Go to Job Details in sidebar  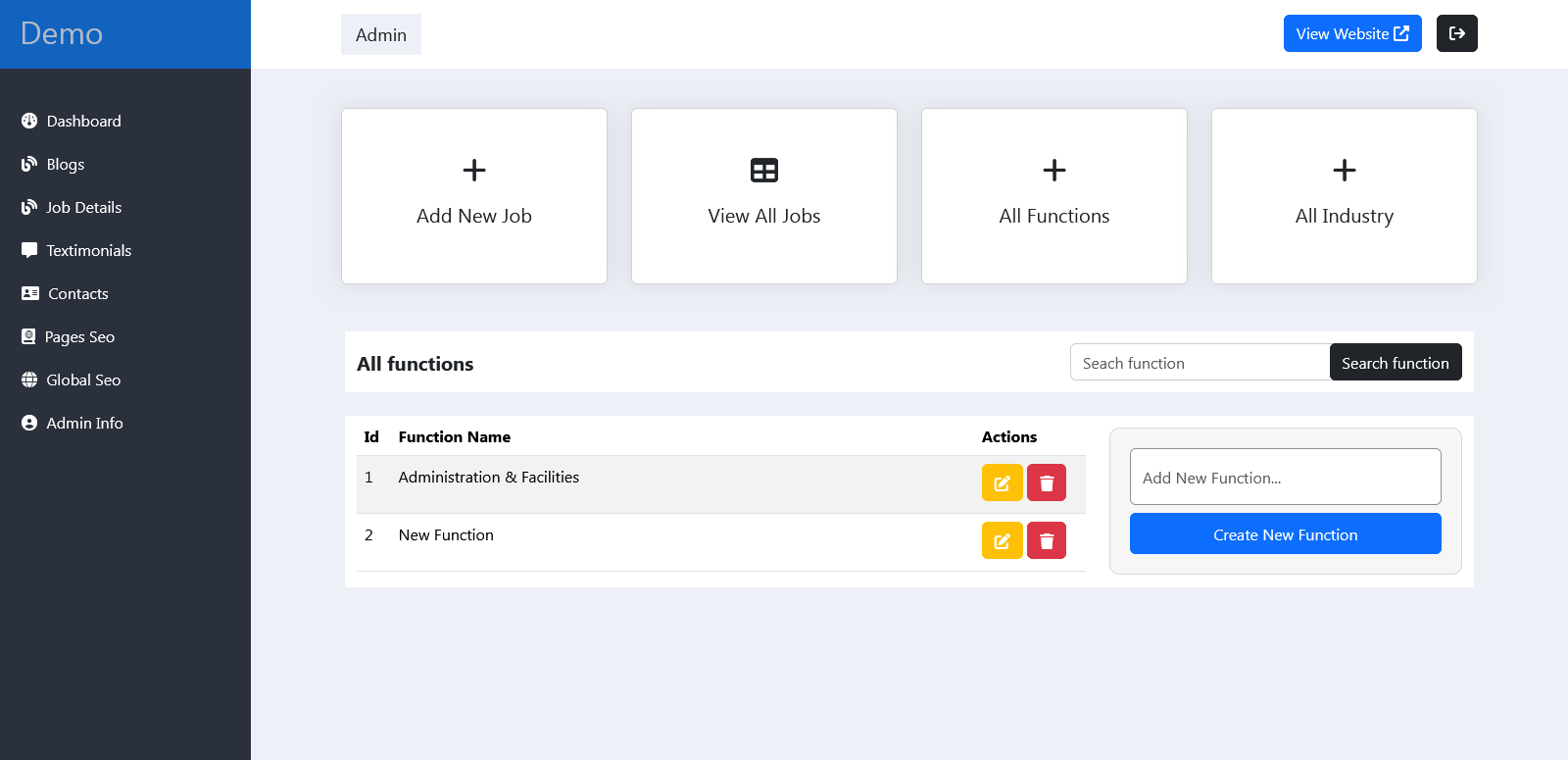click(x=83, y=208)
